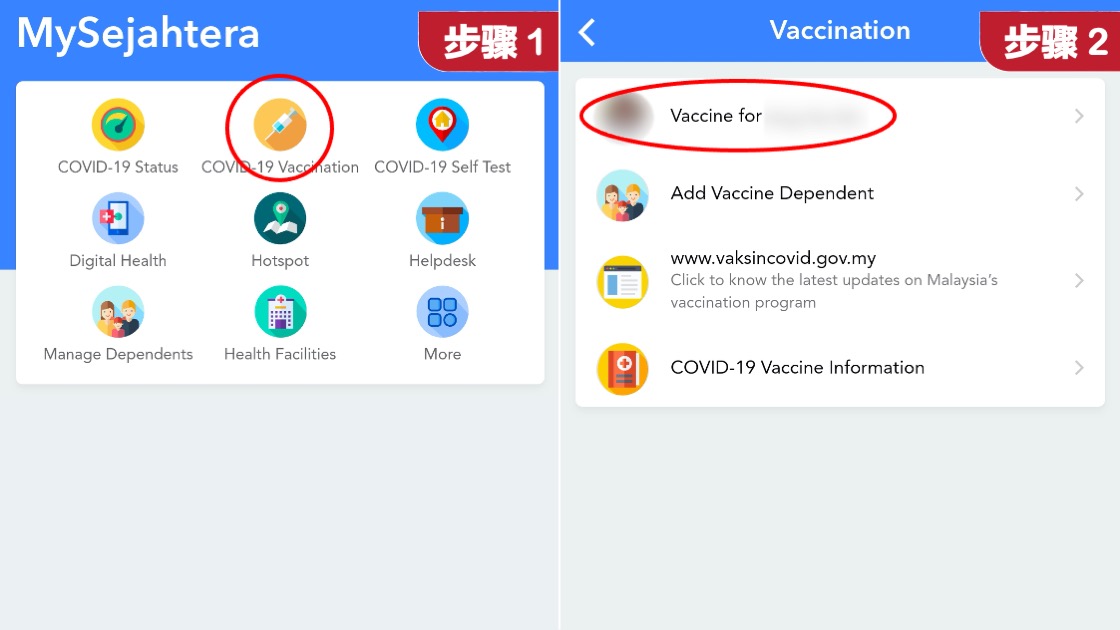Open Digital Health icon
Screen dimensions: 1120x630
point(118,219)
